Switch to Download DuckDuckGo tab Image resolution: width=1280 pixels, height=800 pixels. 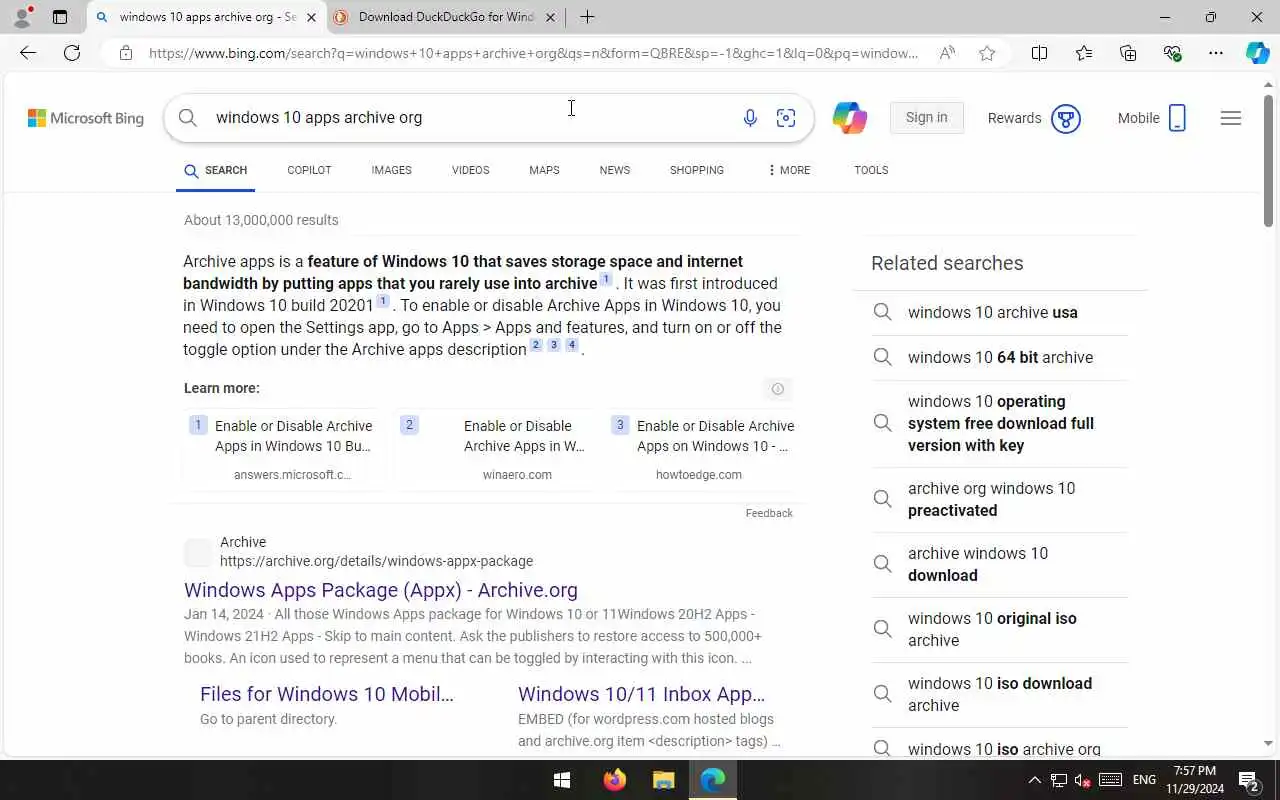[x=445, y=17]
